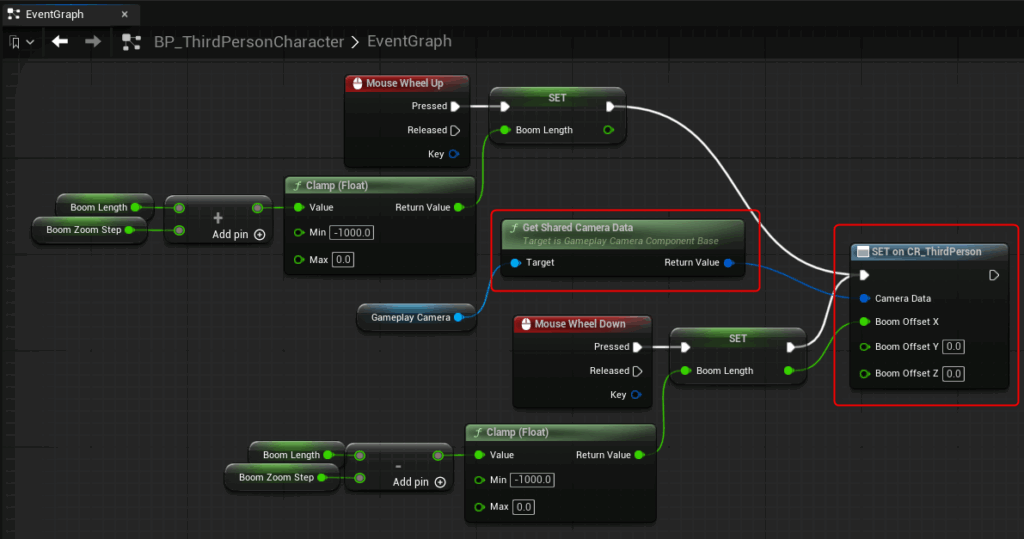This screenshot has width=1024, height=539.
Task: Click the blueprint graph icon beside breadcrumb
Action: pyautogui.click(x=131, y=42)
